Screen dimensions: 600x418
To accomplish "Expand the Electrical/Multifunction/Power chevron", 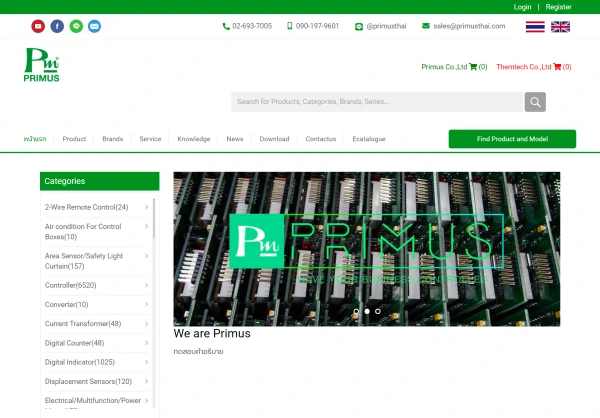I will (x=147, y=400).
